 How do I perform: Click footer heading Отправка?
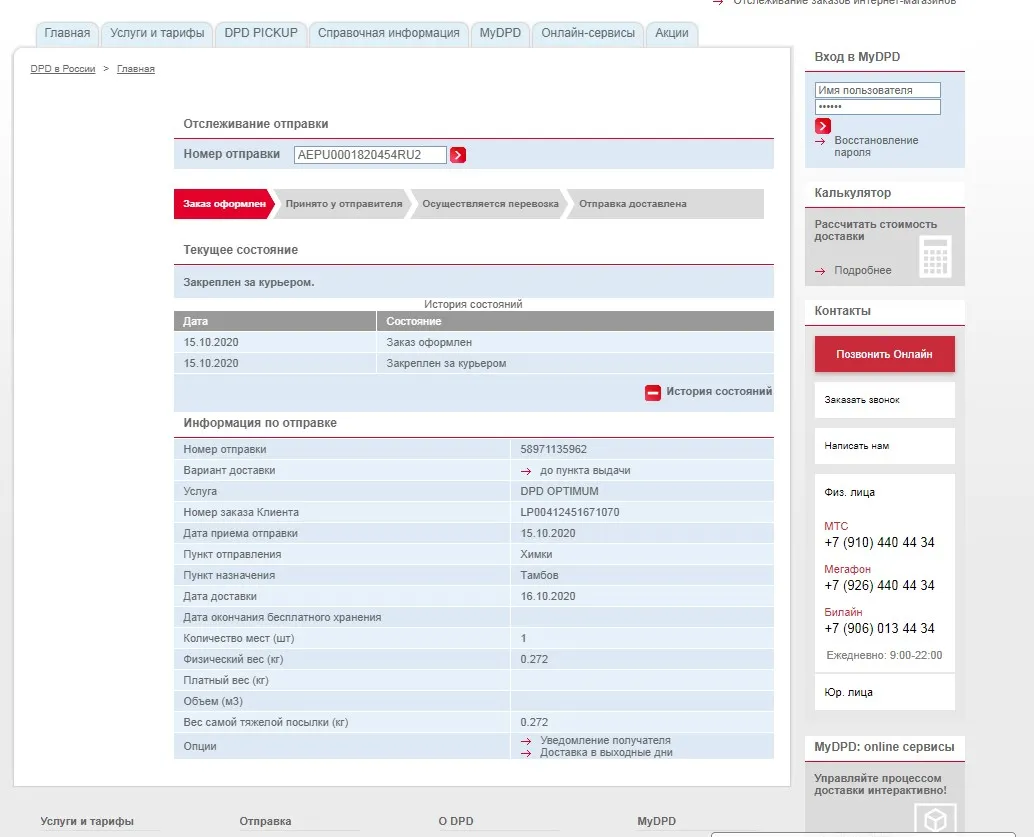tap(265, 821)
